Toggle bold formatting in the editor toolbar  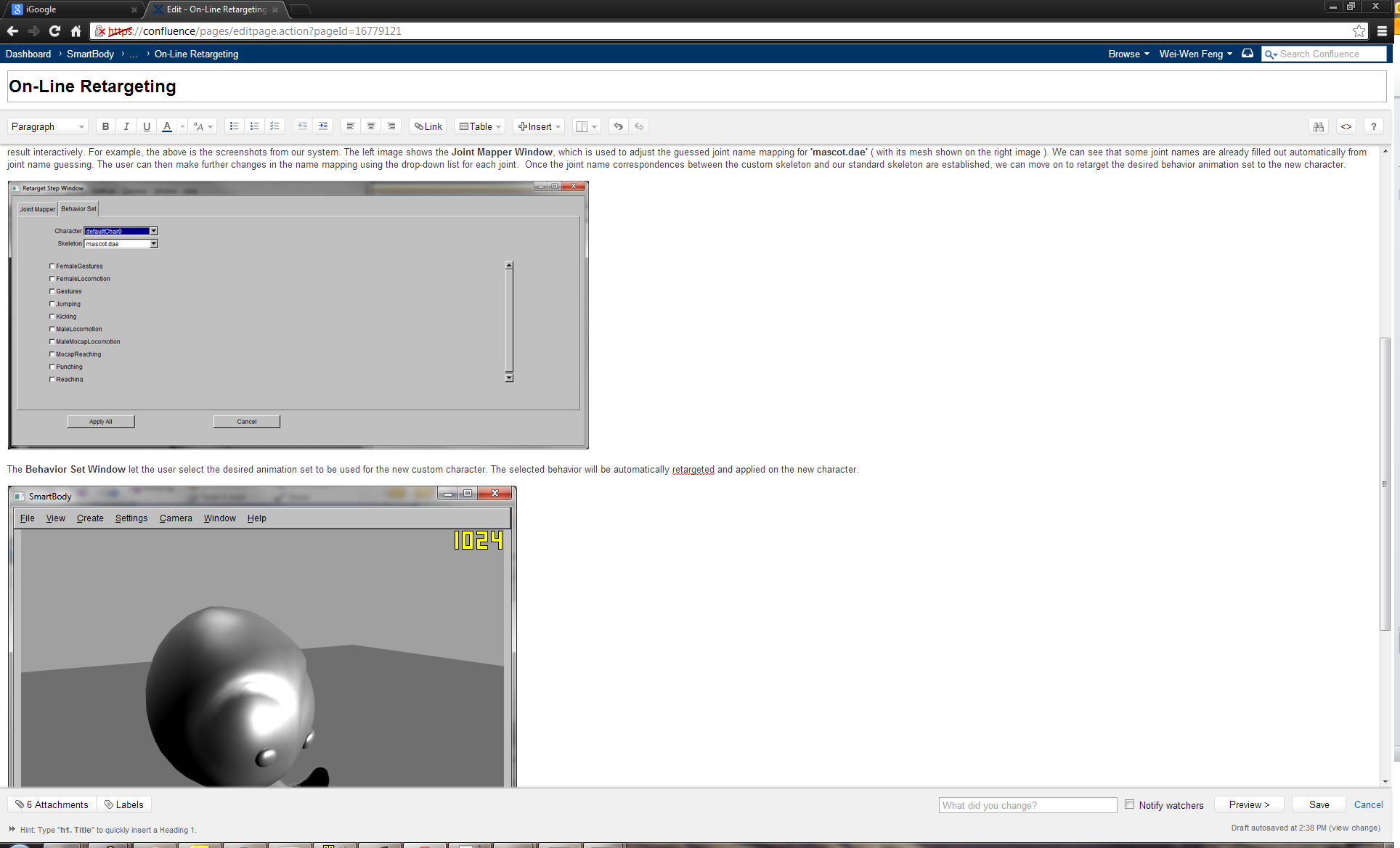click(x=106, y=126)
